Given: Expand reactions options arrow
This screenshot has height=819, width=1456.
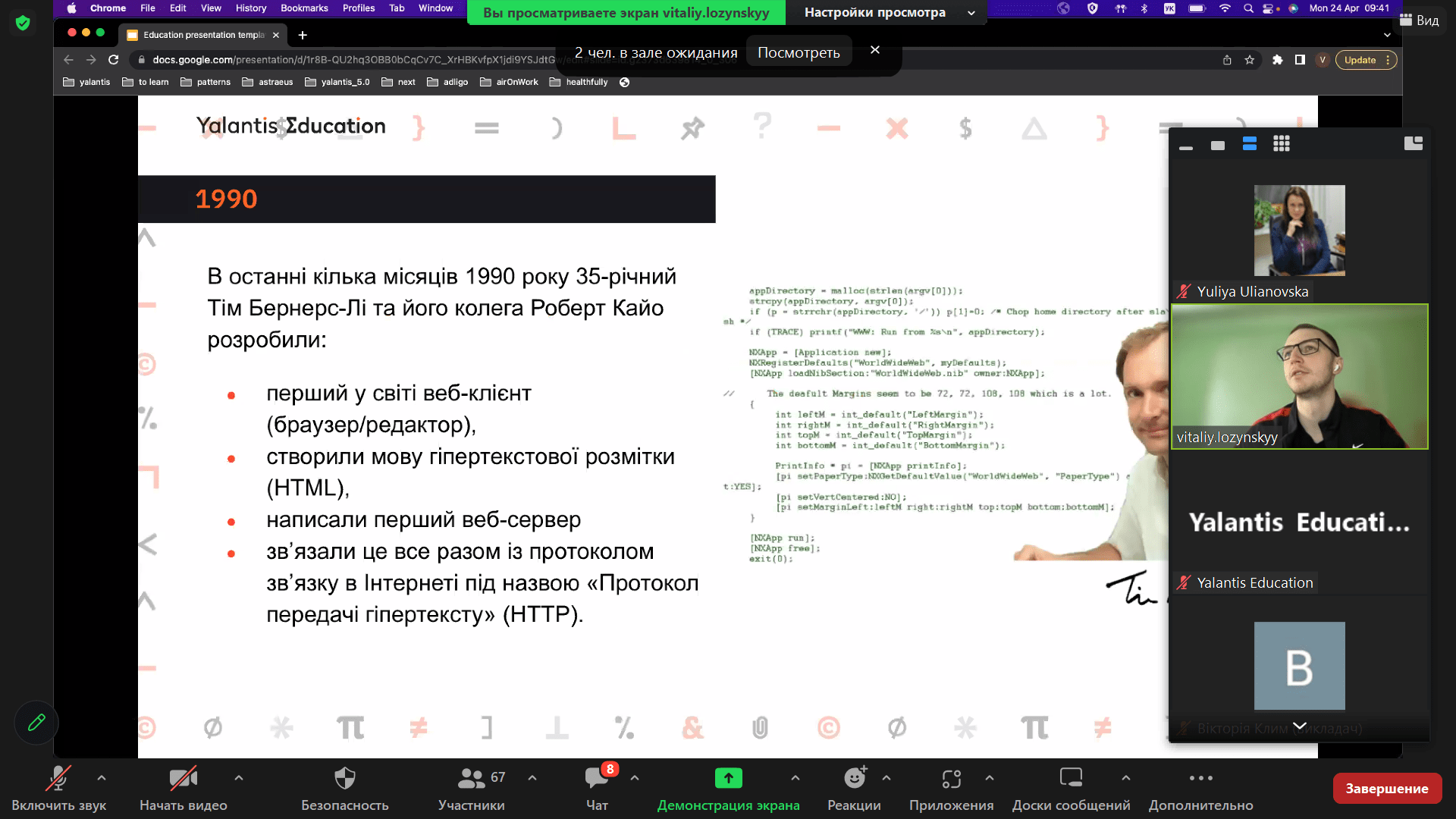Looking at the screenshot, I should point(886,778).
